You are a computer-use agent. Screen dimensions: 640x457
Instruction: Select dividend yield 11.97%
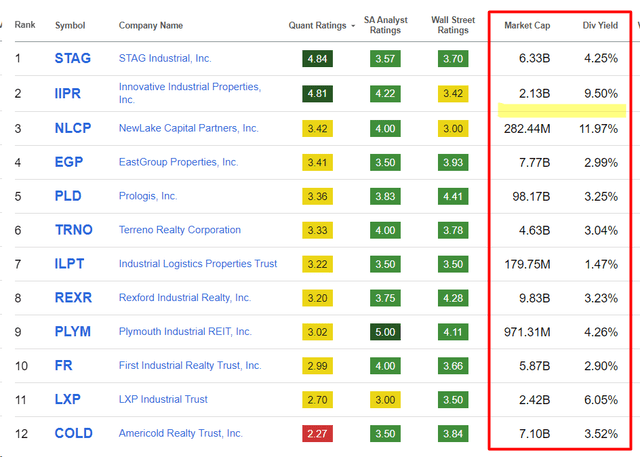pos(598,129)
